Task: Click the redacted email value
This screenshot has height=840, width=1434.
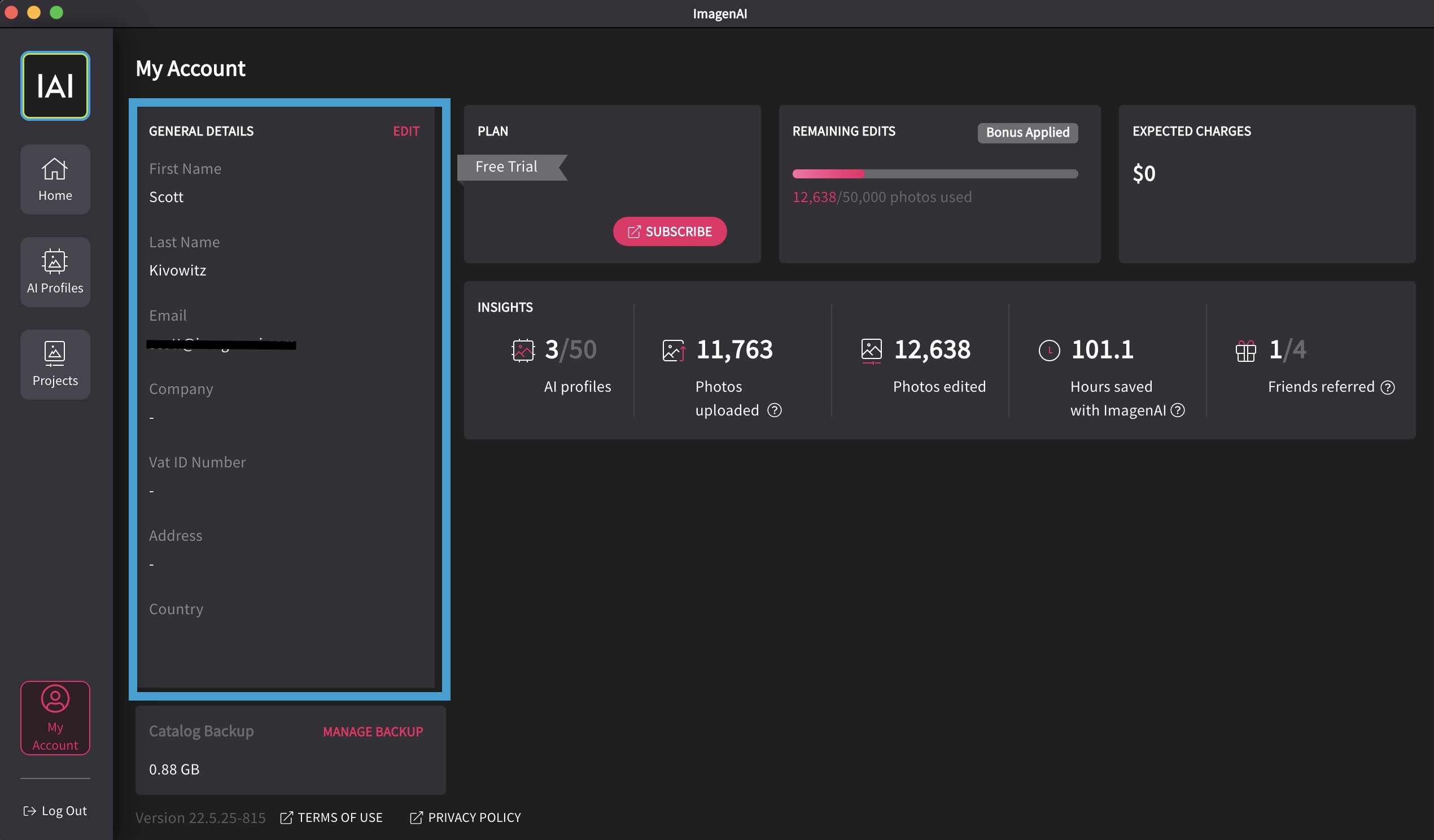Action: click(x=221, y=344)
